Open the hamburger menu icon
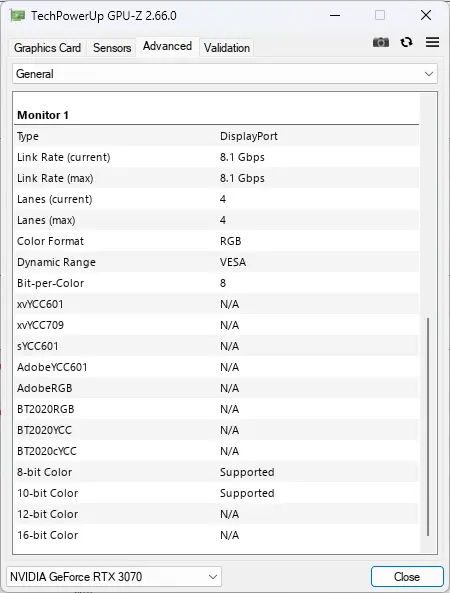The width and height of the screenshot is (450, 593). (432, 42)
